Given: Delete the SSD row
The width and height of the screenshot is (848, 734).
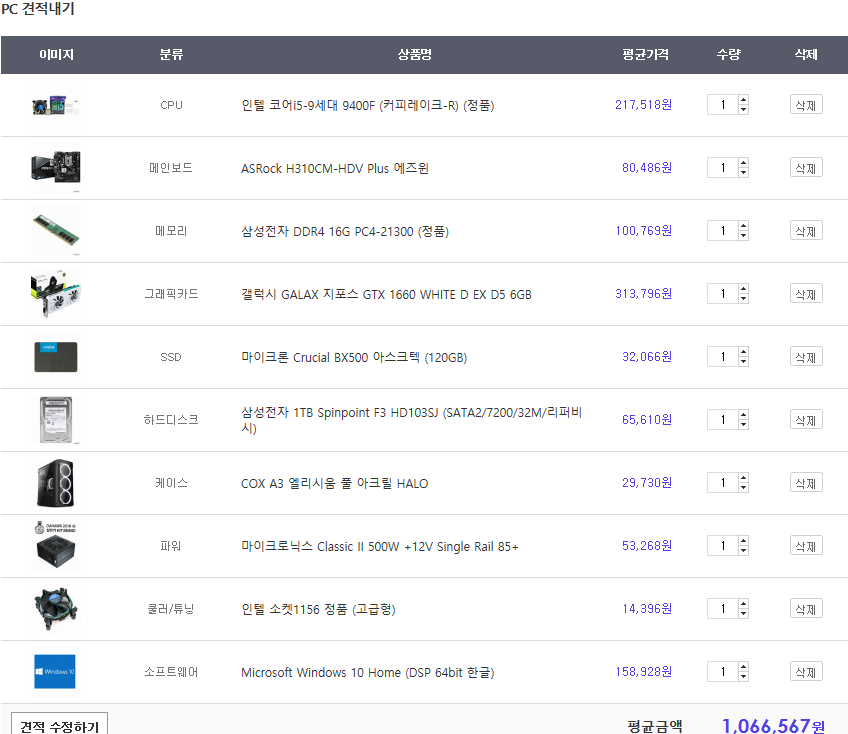Looking at the screenshot, I should pyautogui.click(x=806, y=357).
